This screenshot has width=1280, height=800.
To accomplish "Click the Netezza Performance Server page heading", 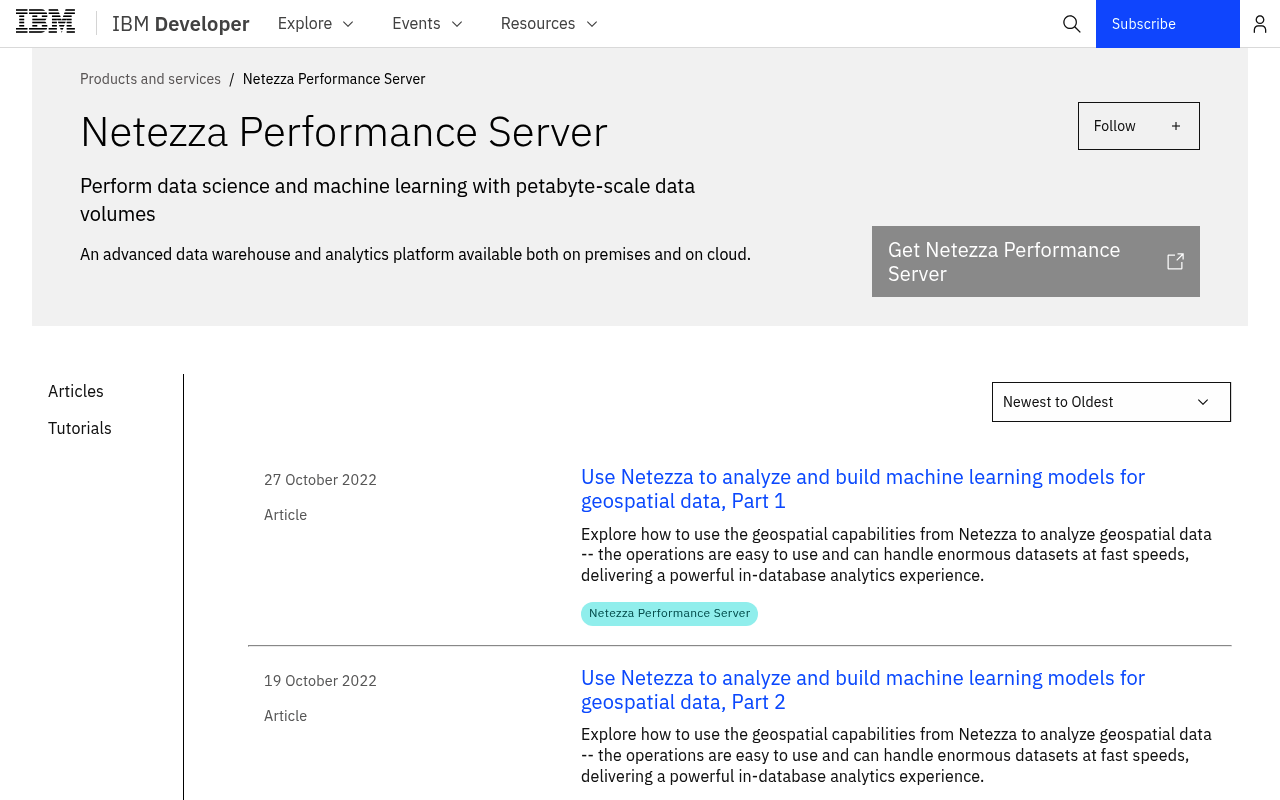I will [344, 132].
